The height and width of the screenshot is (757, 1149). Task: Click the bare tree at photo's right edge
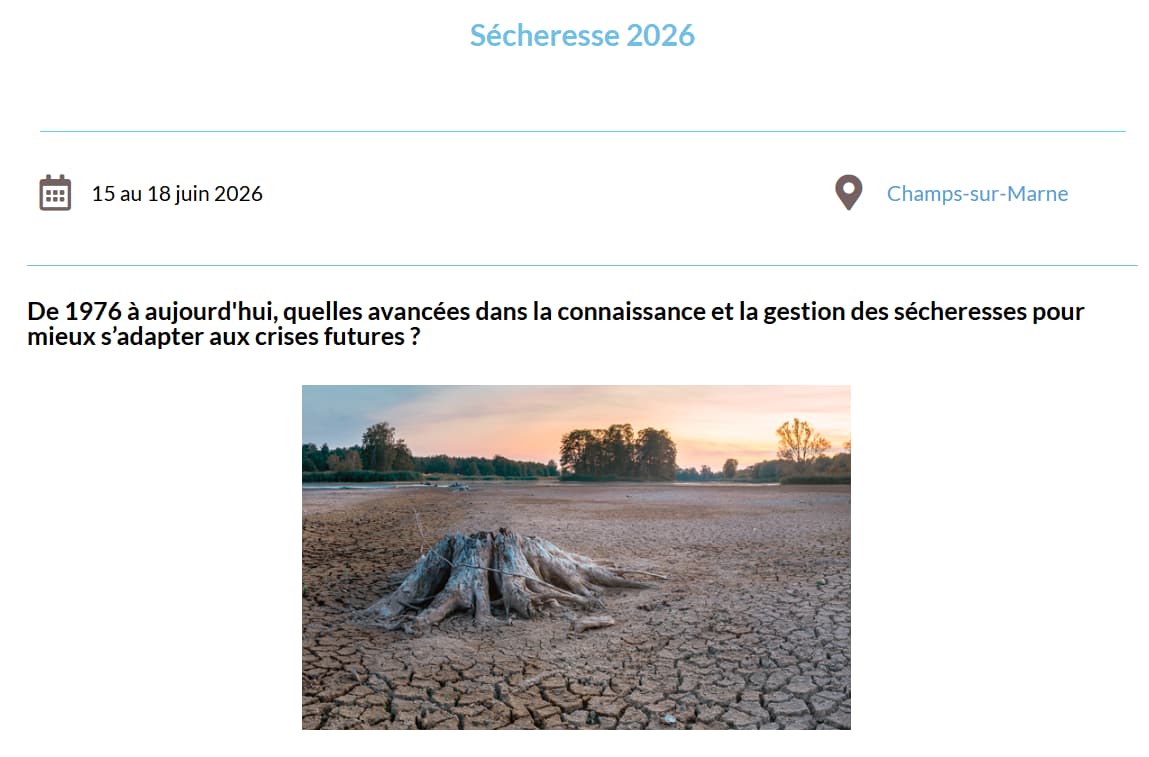(x=802, y=442)
